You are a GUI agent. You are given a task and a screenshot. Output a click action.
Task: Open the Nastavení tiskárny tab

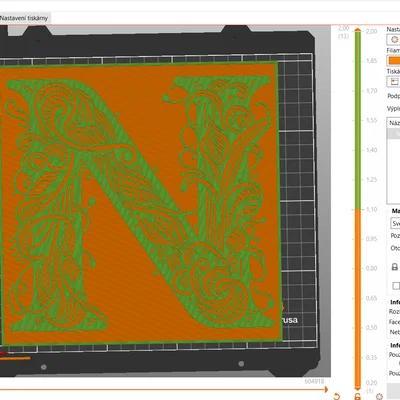[x=24, y=18]
